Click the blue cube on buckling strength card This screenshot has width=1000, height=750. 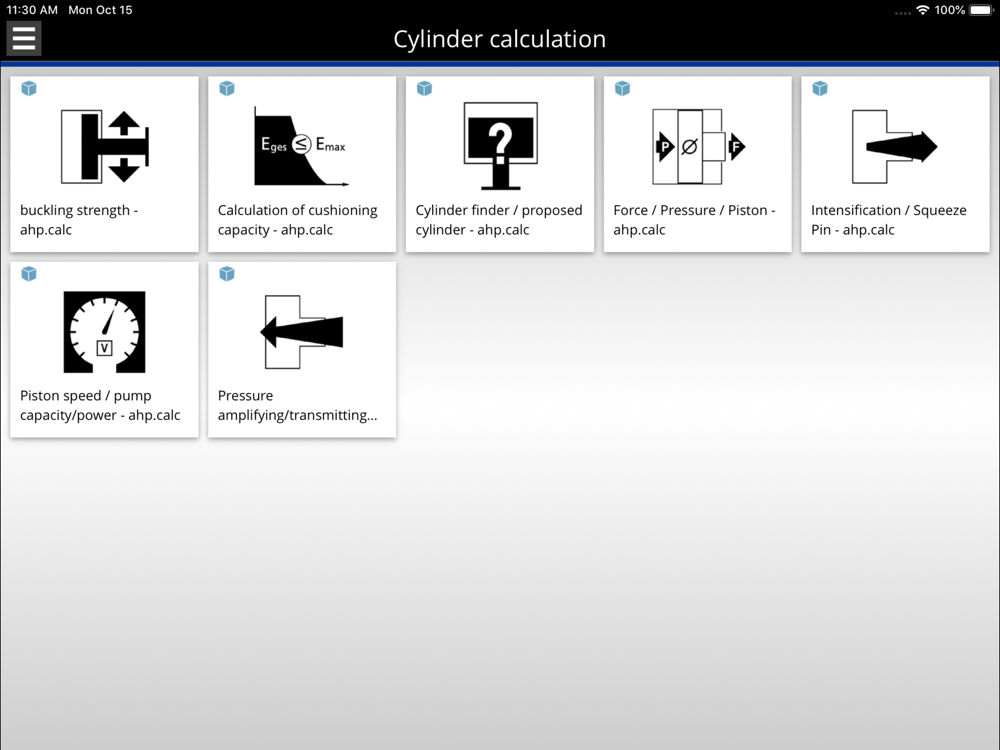click(29, 88)
